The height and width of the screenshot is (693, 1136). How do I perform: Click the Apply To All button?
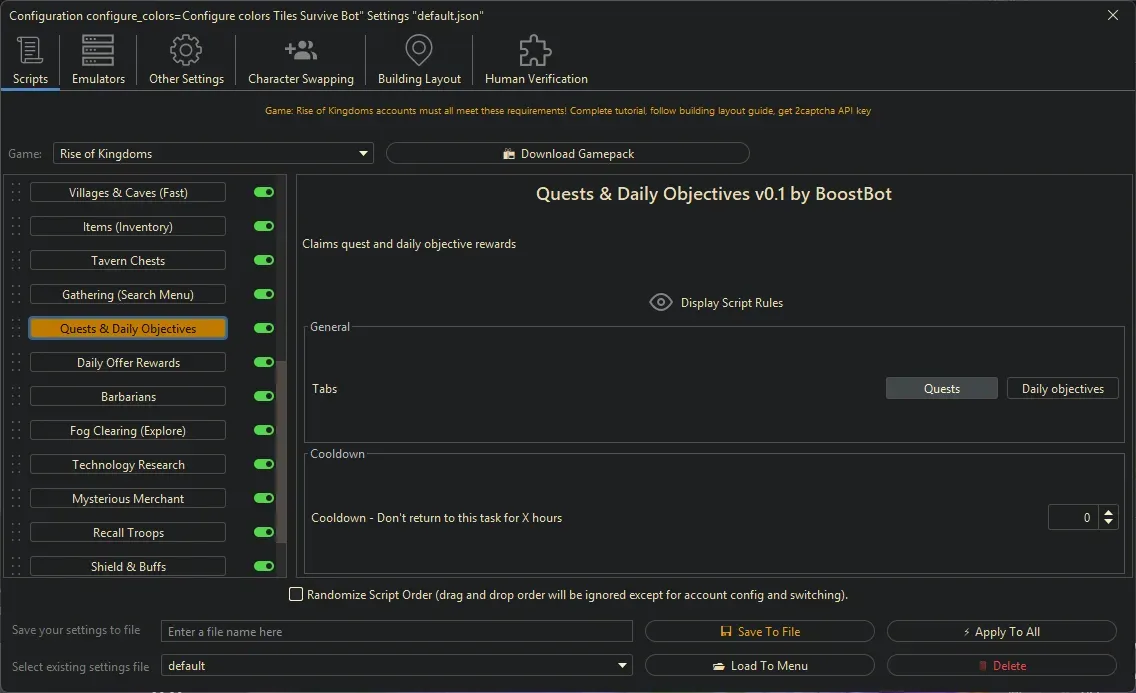click(x=1001, y=631)
